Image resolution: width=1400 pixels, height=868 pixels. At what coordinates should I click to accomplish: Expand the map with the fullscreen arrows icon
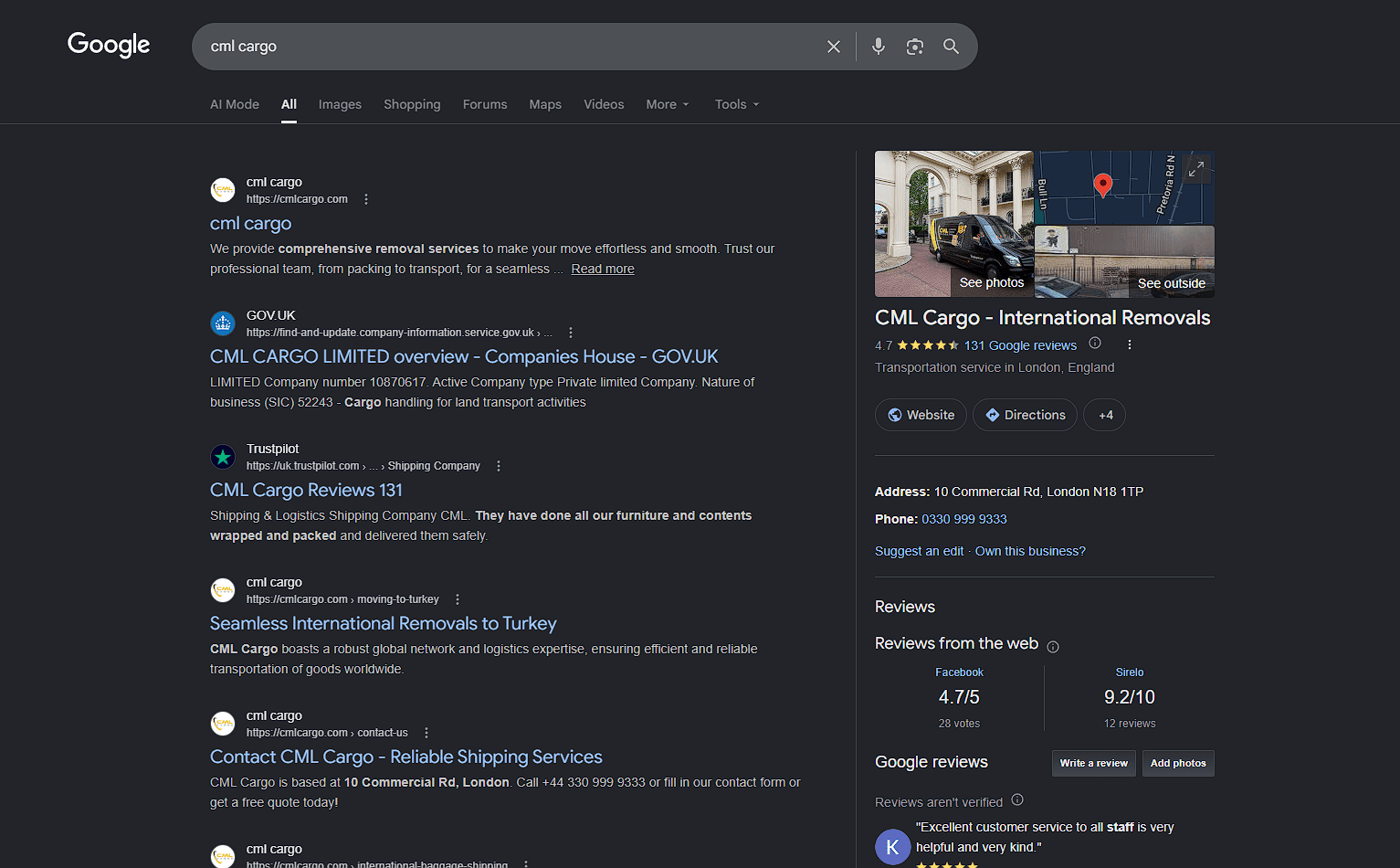pos(1195,169)
